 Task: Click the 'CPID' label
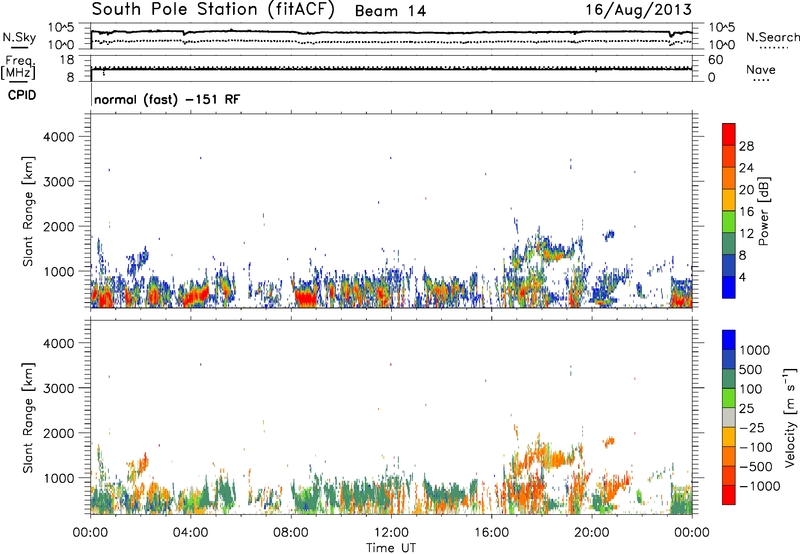(22, 95)
